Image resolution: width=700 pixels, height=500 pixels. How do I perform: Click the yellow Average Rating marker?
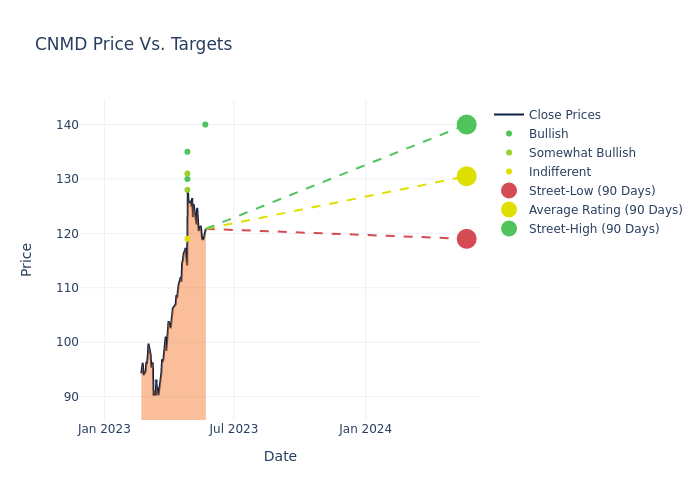(466, 176)
